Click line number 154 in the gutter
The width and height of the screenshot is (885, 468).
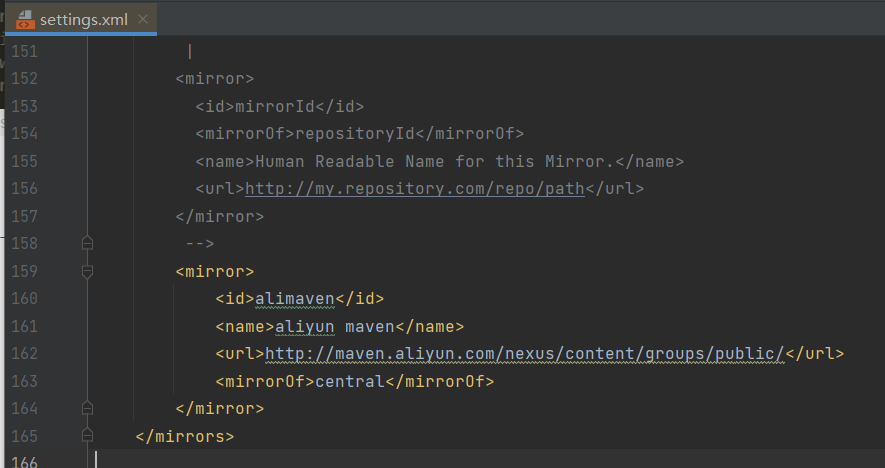(24, 133)
